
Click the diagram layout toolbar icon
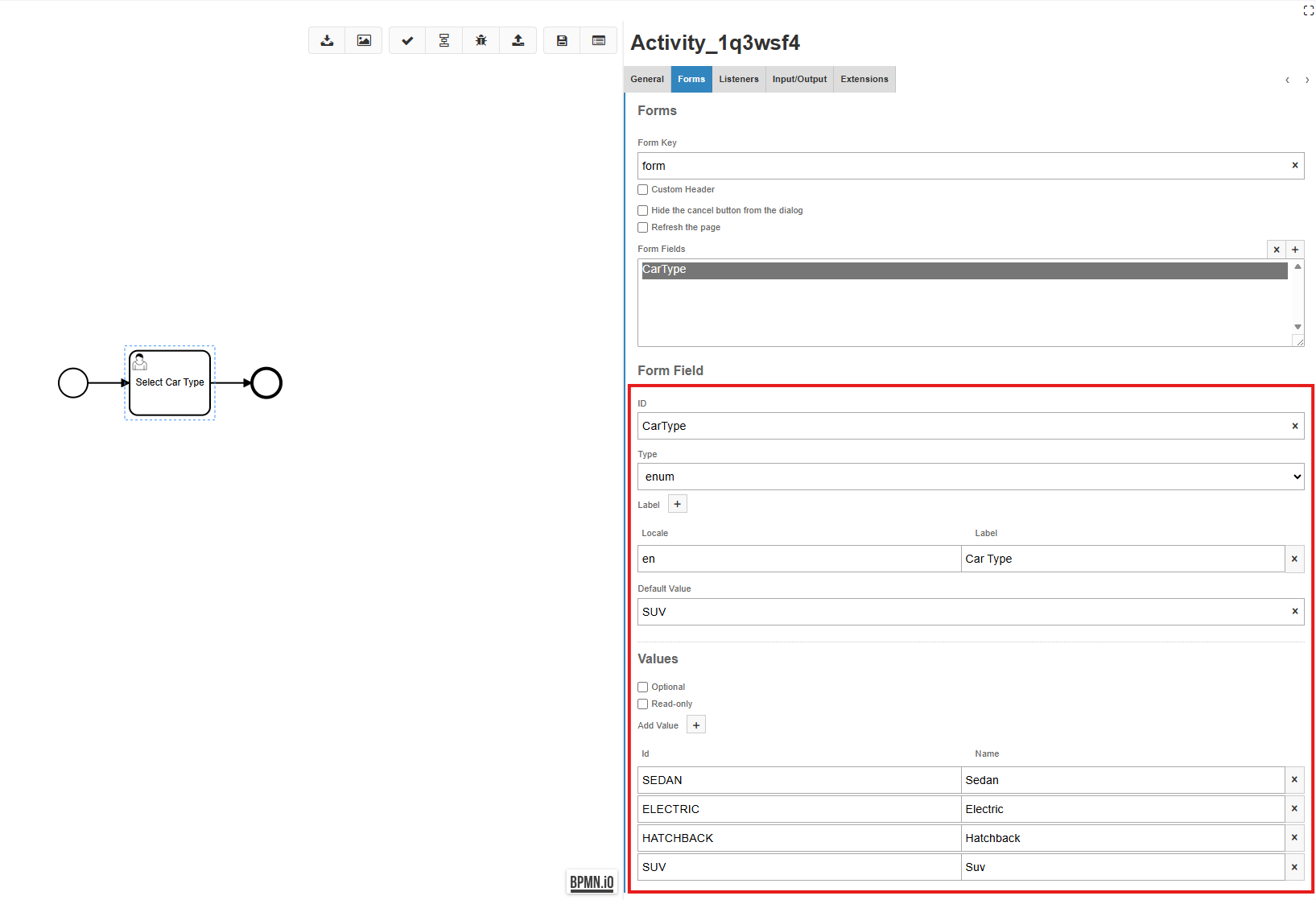point(444,40)
